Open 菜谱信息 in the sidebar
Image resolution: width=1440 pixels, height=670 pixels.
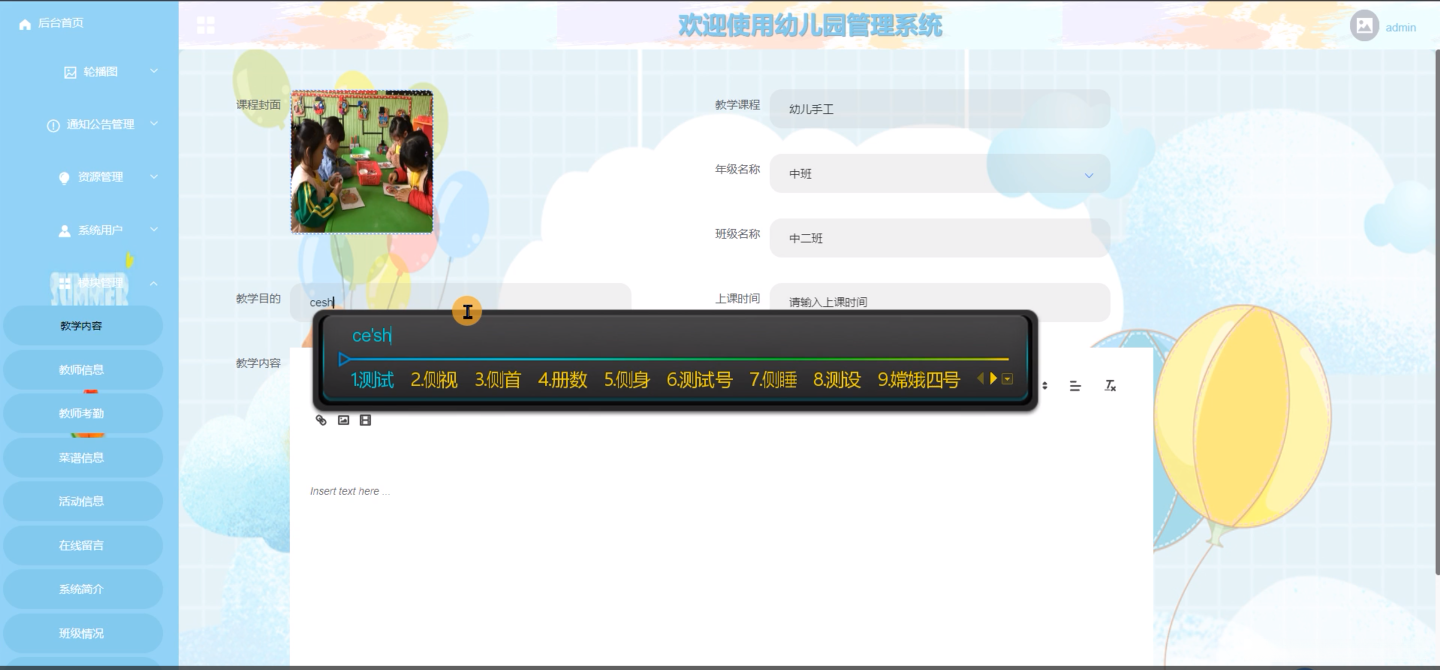coord(81,458)
